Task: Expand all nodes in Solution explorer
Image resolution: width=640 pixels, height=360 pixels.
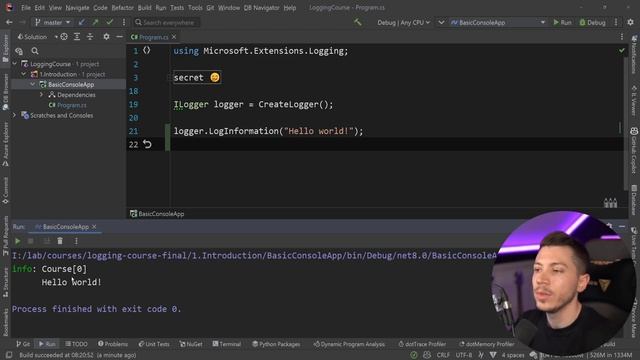Action: [x=77, y=37]
